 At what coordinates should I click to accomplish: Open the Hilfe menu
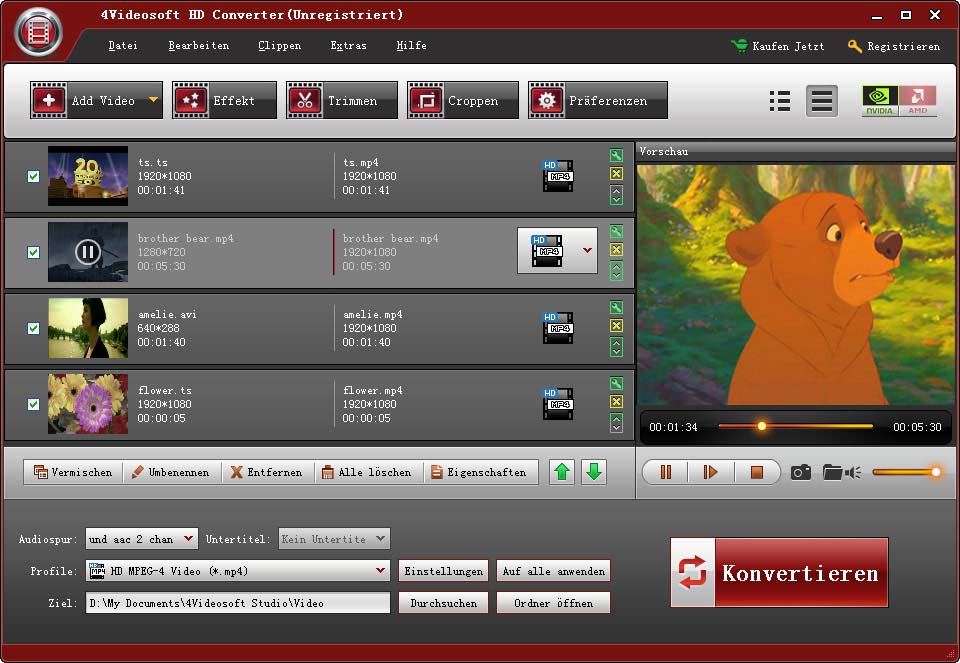click(x=411, y=45)
